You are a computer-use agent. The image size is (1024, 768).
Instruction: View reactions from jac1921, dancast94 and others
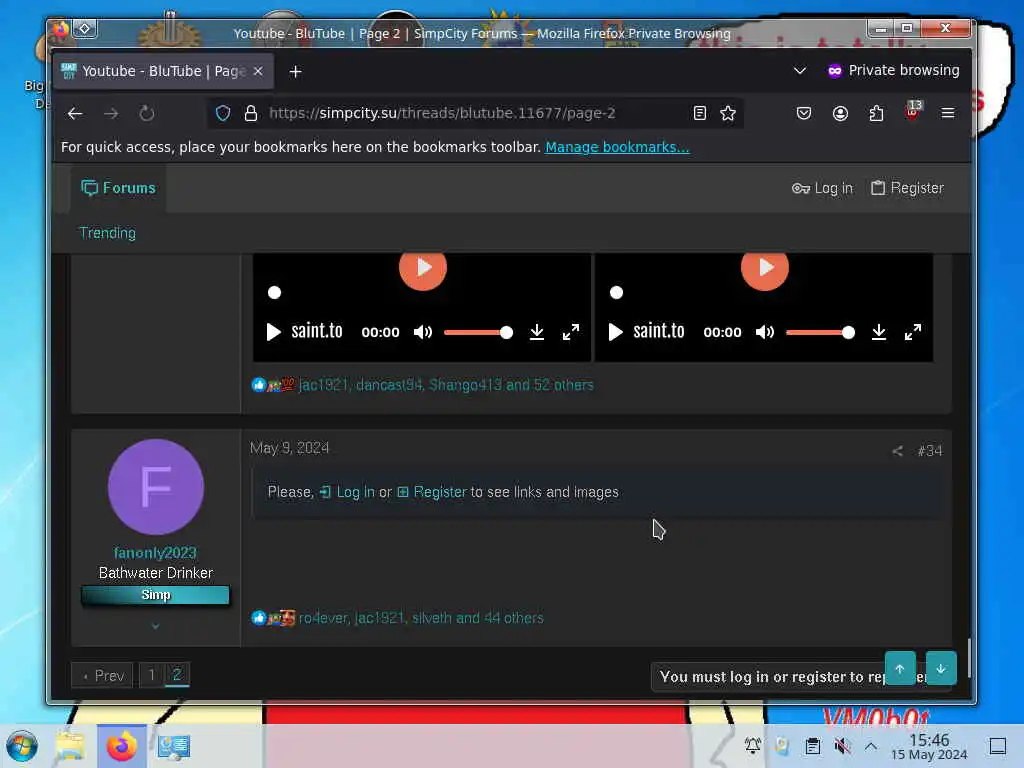(446, 385)
